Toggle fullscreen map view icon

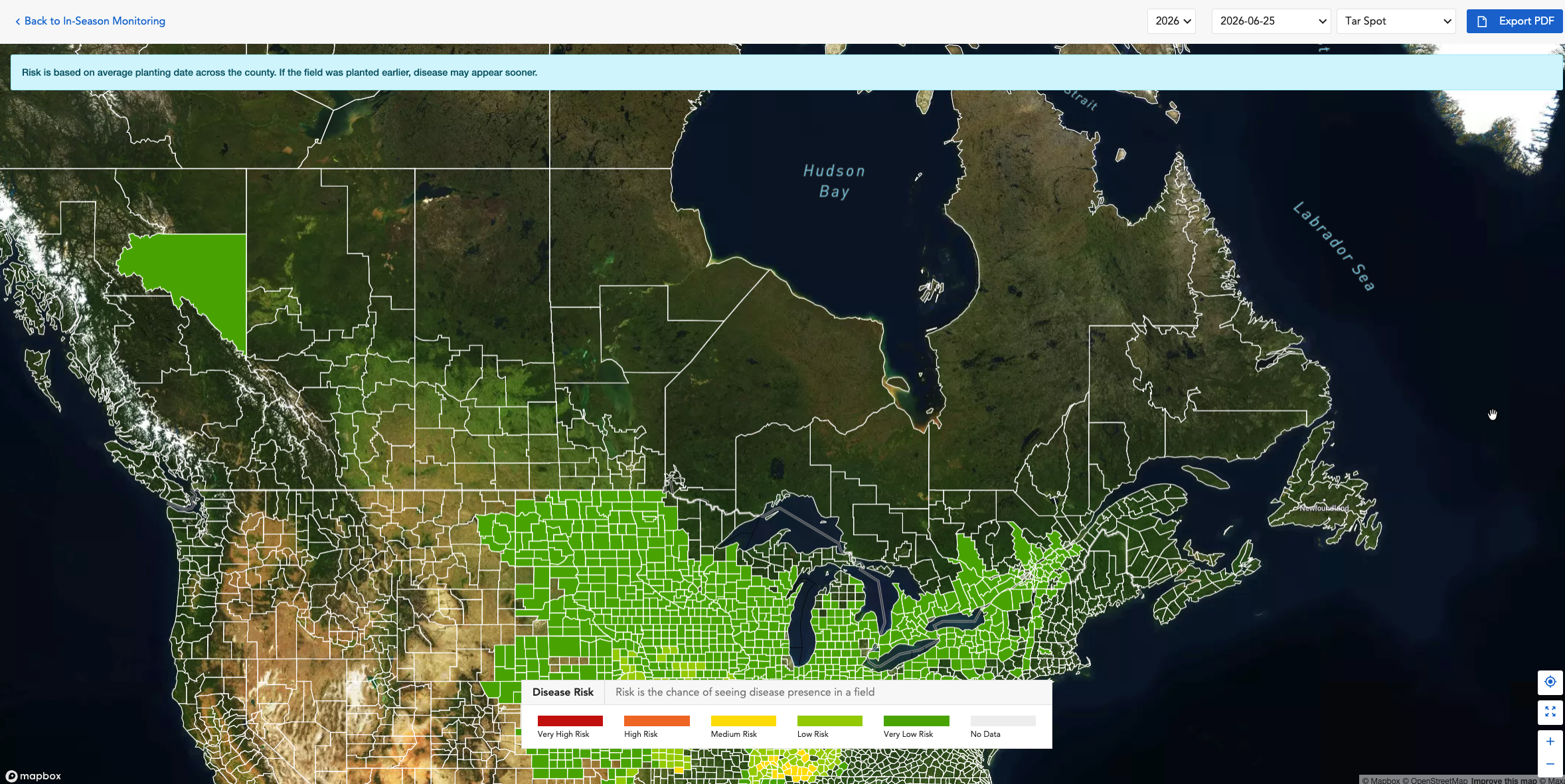[x=1550, y=712]
